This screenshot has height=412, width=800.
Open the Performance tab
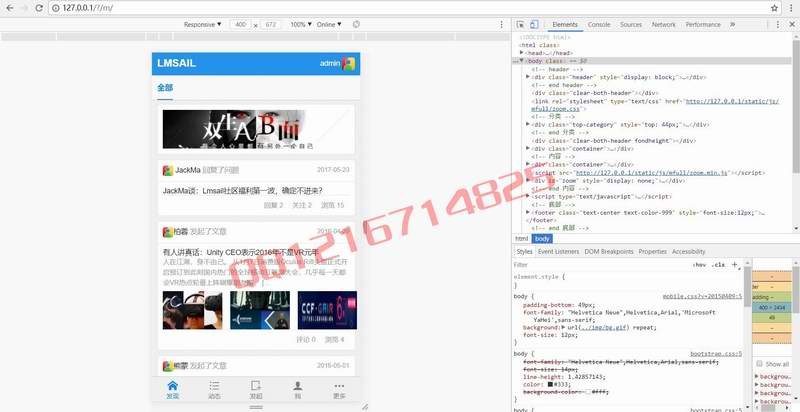(x=703, y=24)
